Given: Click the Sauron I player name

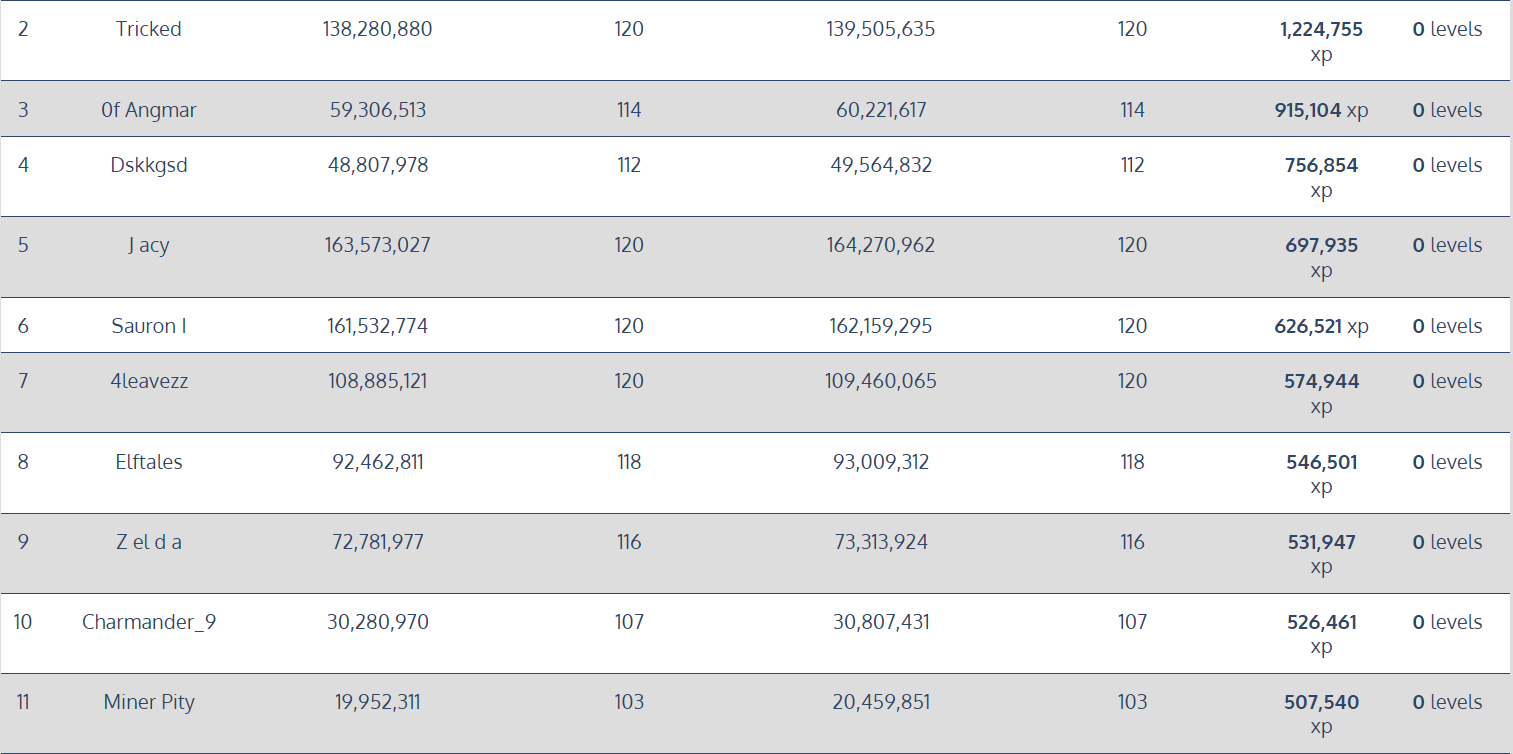Looking at the screenshot, I should (149, 326).
